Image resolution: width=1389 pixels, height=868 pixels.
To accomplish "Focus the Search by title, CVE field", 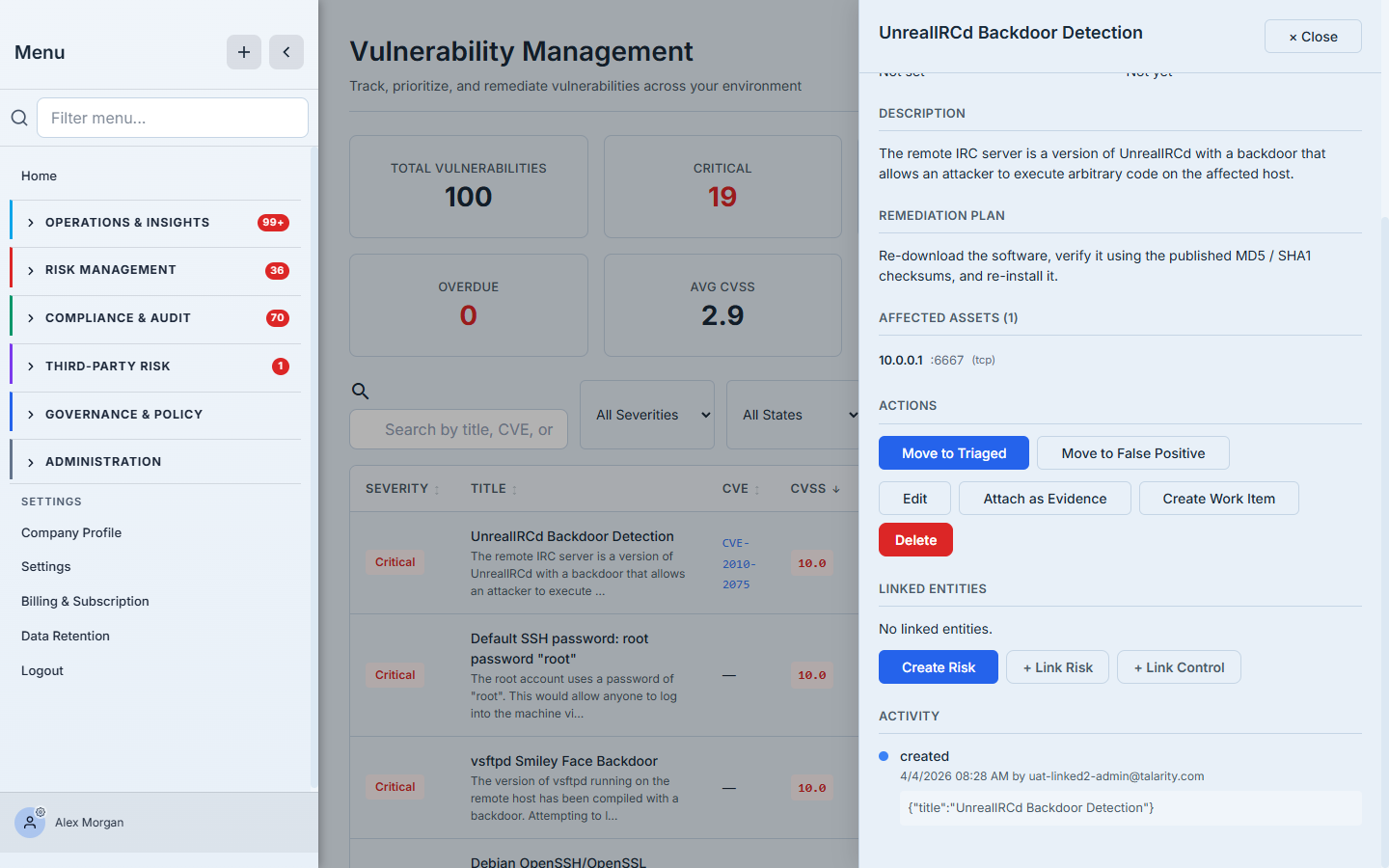I will click(x=459, y=429).
